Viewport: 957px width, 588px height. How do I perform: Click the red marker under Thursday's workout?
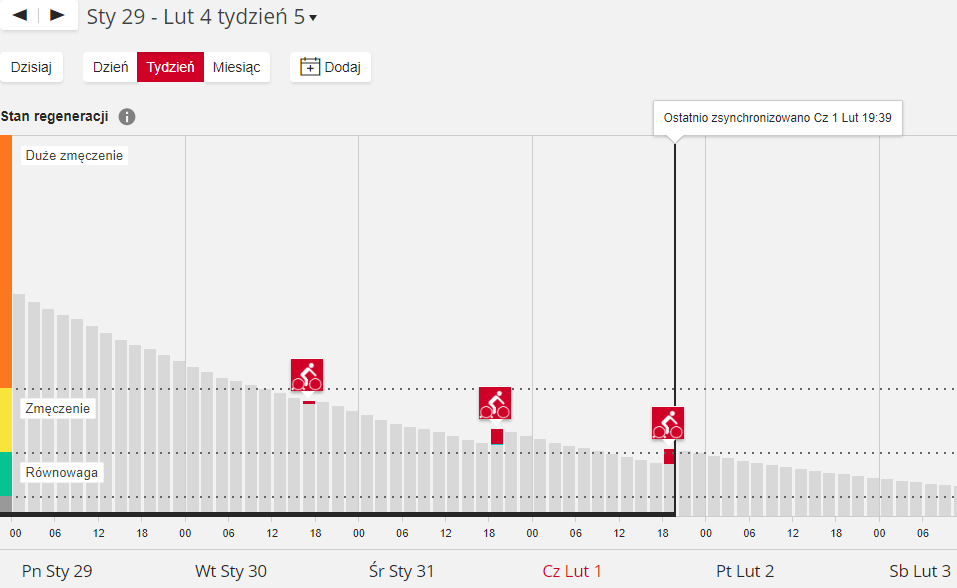point(669,456)
